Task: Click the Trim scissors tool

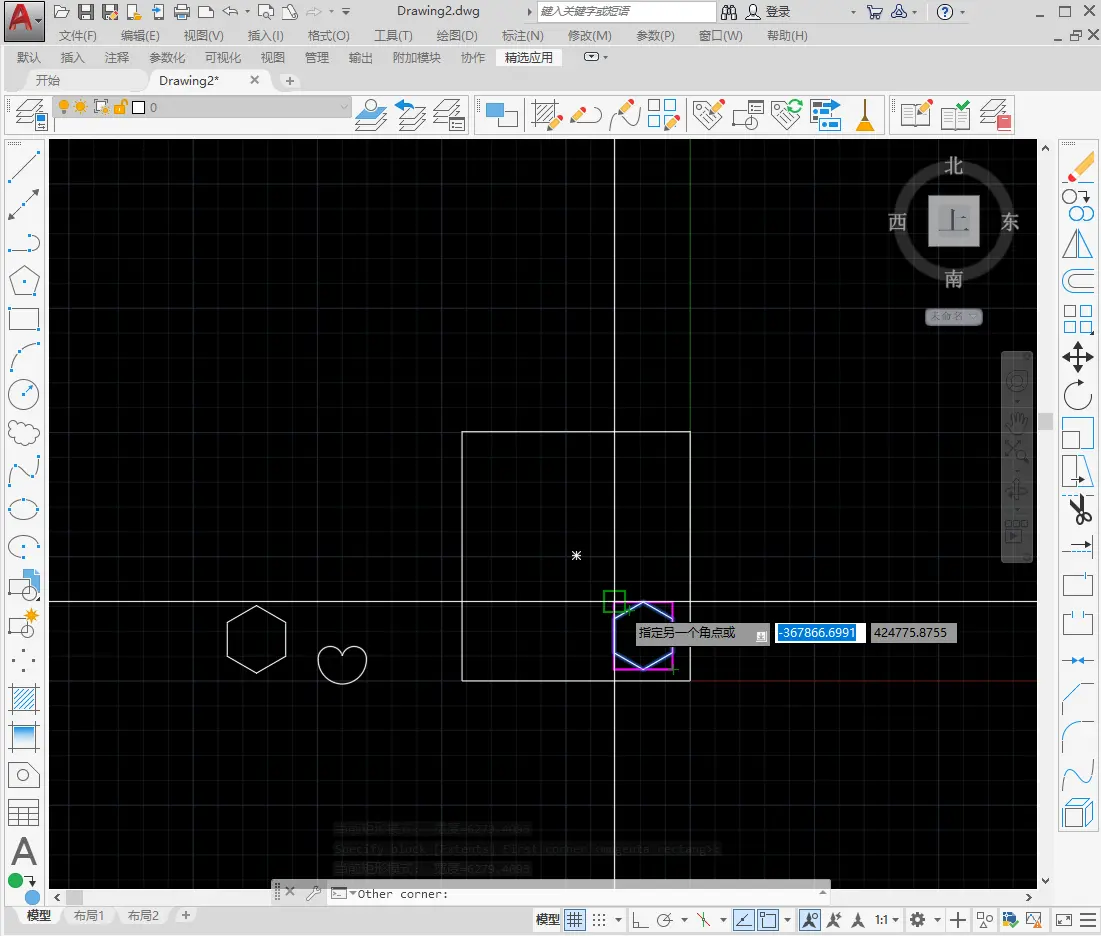Action: tap(1078, 509)
